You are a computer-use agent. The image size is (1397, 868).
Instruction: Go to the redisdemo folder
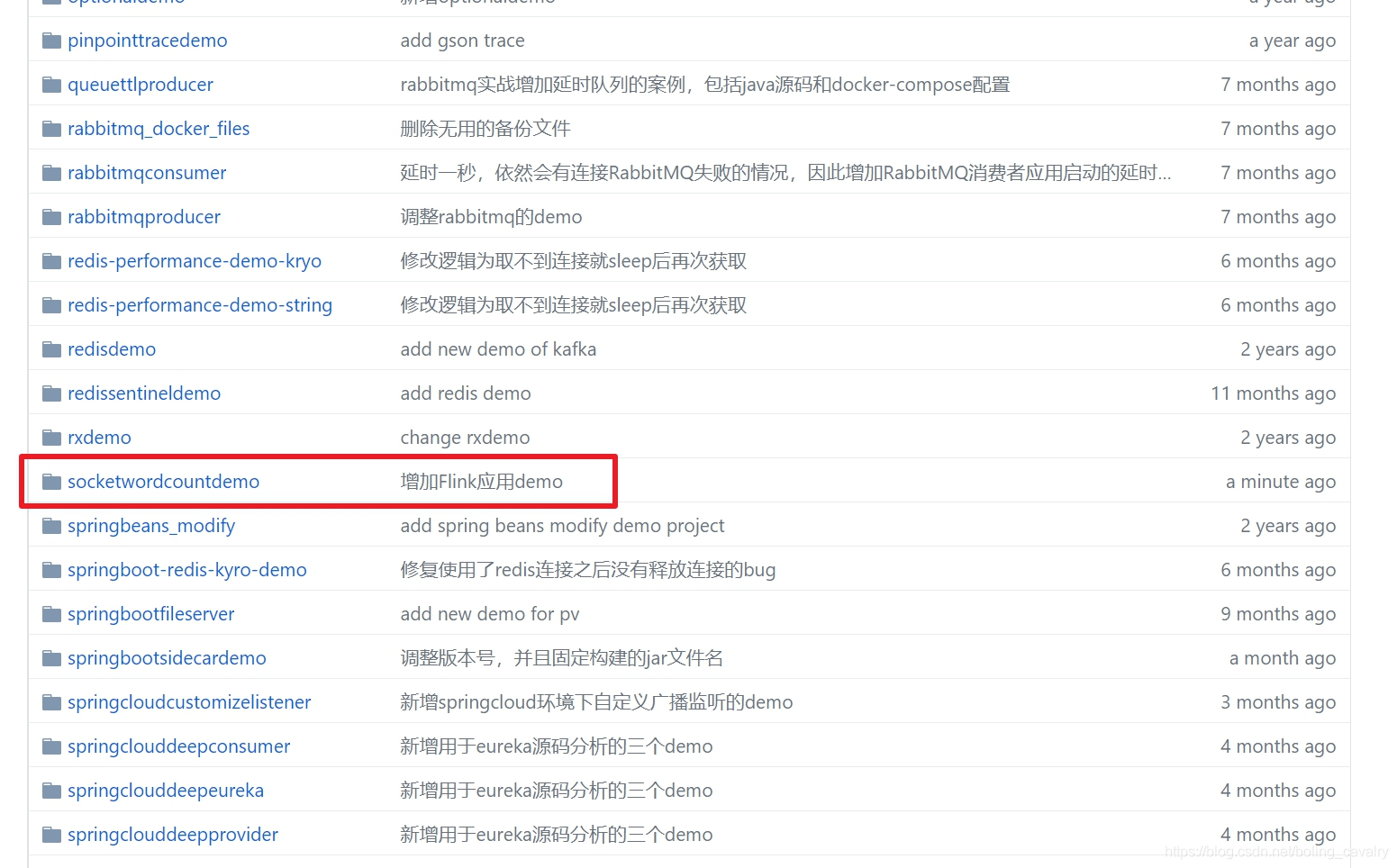[112, 349]
